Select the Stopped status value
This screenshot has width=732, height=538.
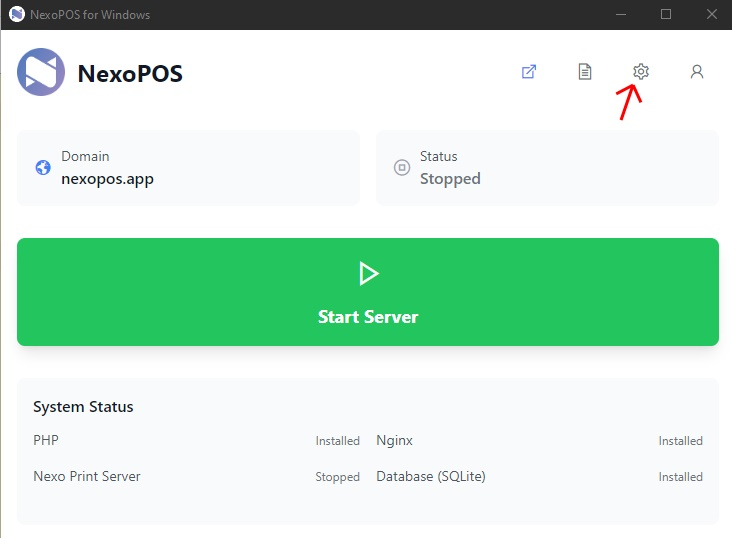[x=450, y=179]
